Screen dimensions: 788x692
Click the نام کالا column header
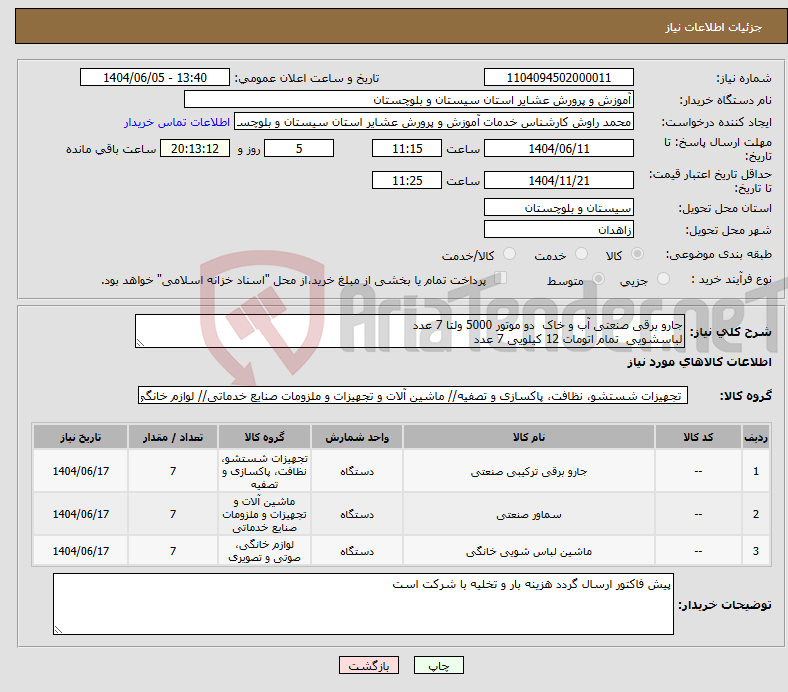pyautogui.click(x=529, y=437)
